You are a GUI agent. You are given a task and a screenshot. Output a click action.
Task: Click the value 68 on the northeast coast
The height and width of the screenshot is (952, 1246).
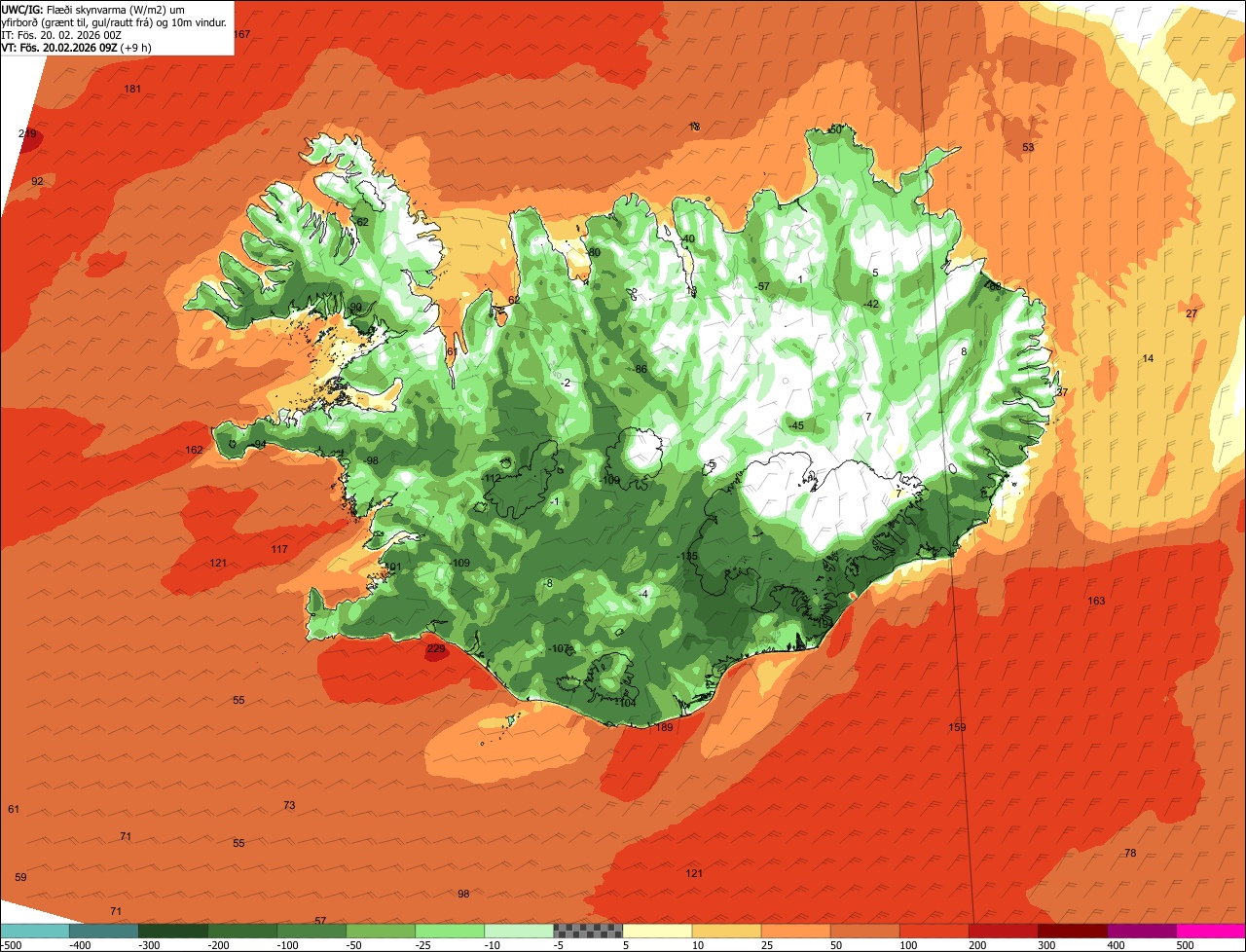pos(994,287)
